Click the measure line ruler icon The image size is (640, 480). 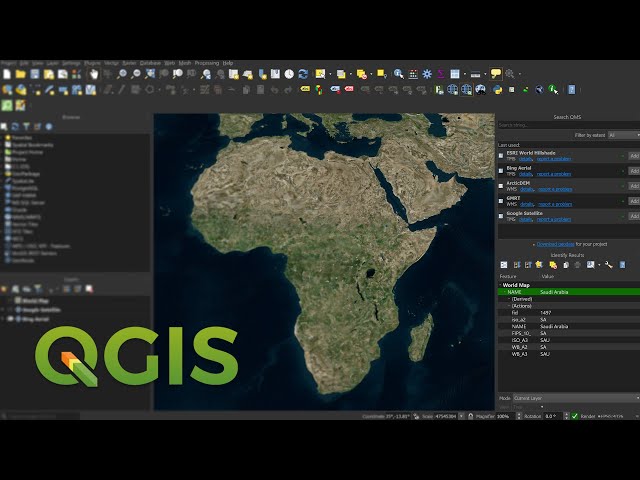pos(475,74)
